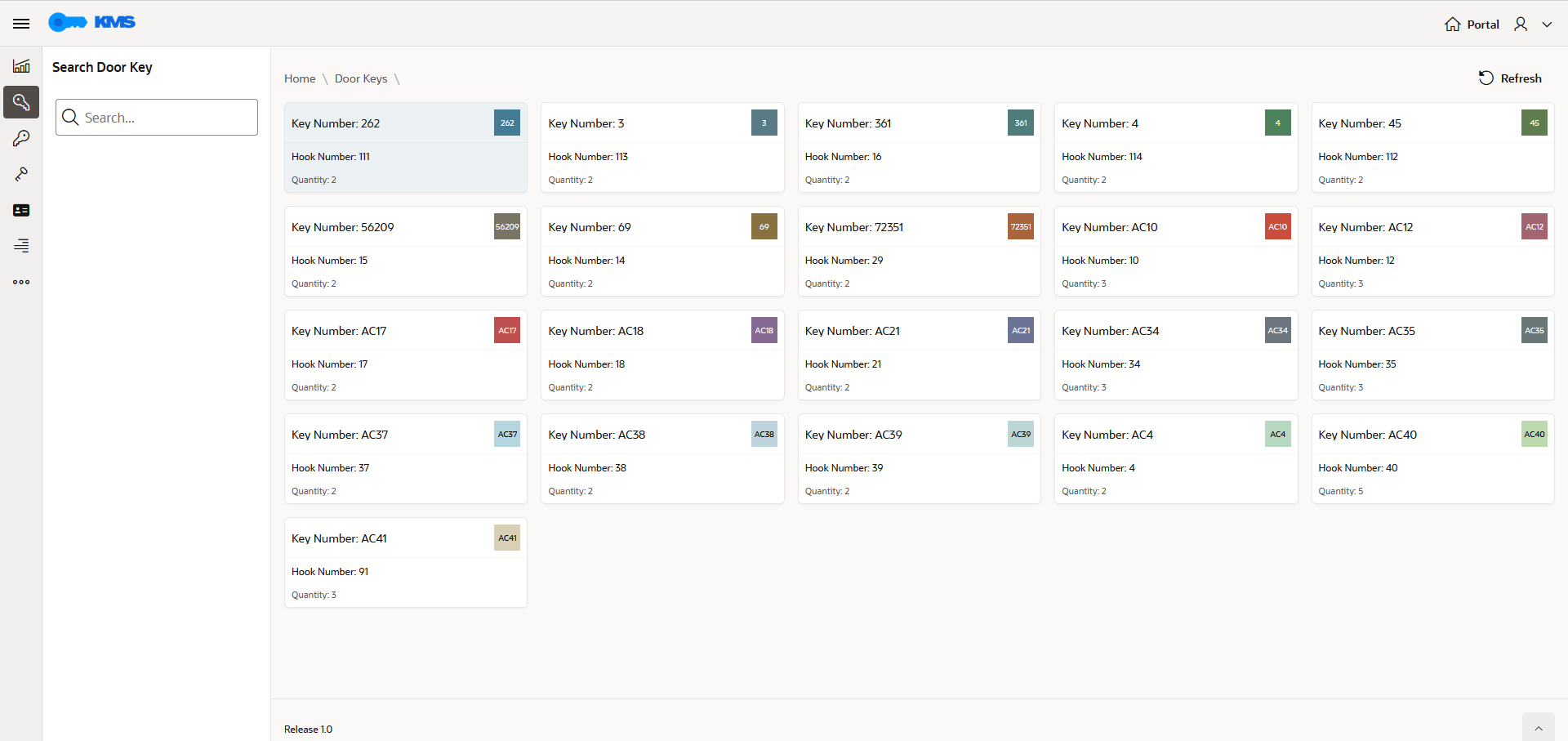The image size is (1568, 741).
Task: Select the key search icon in sidebar
Action: coord(21,102)
